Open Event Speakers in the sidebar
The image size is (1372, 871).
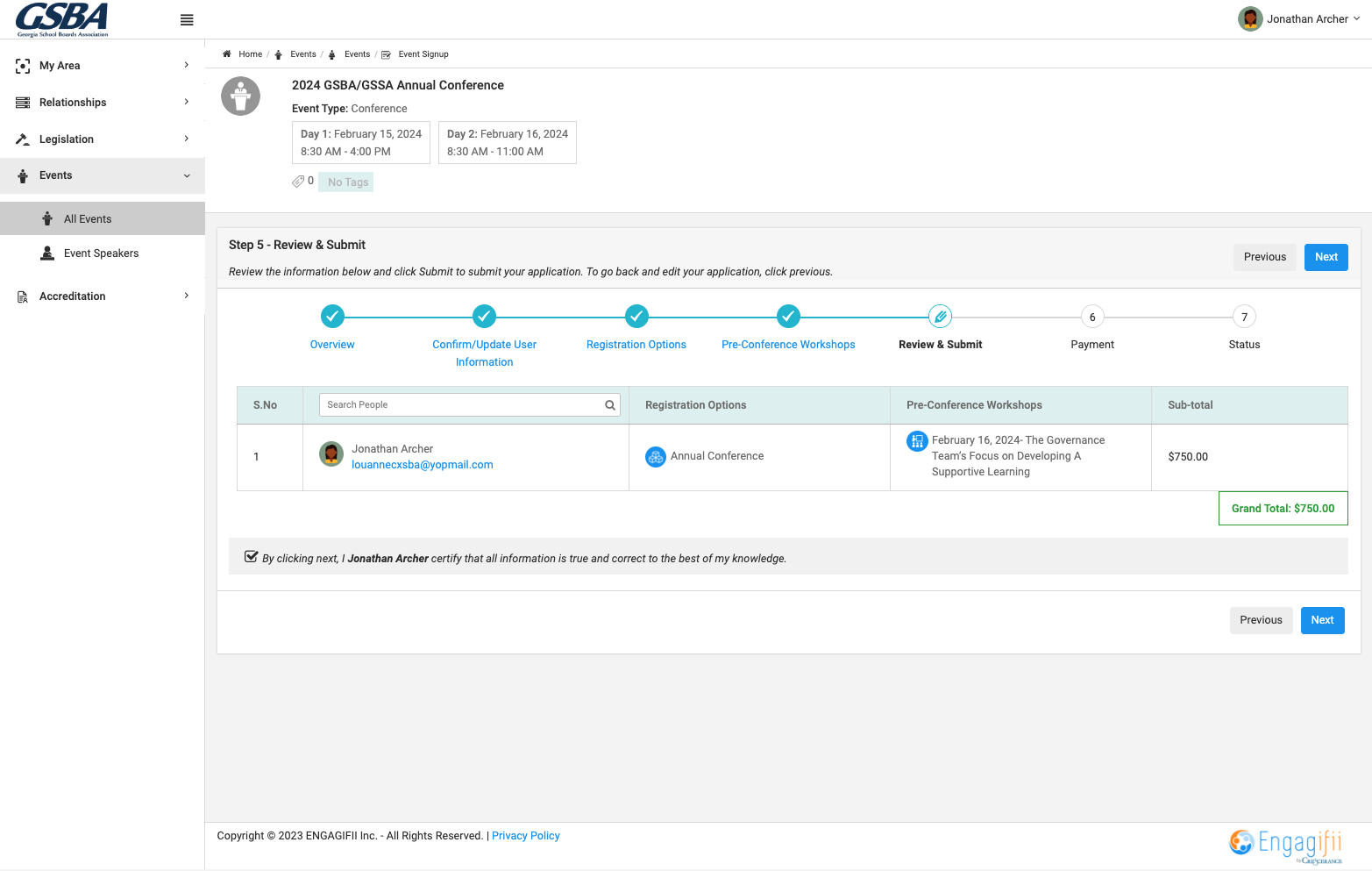(x=103, y=253)
